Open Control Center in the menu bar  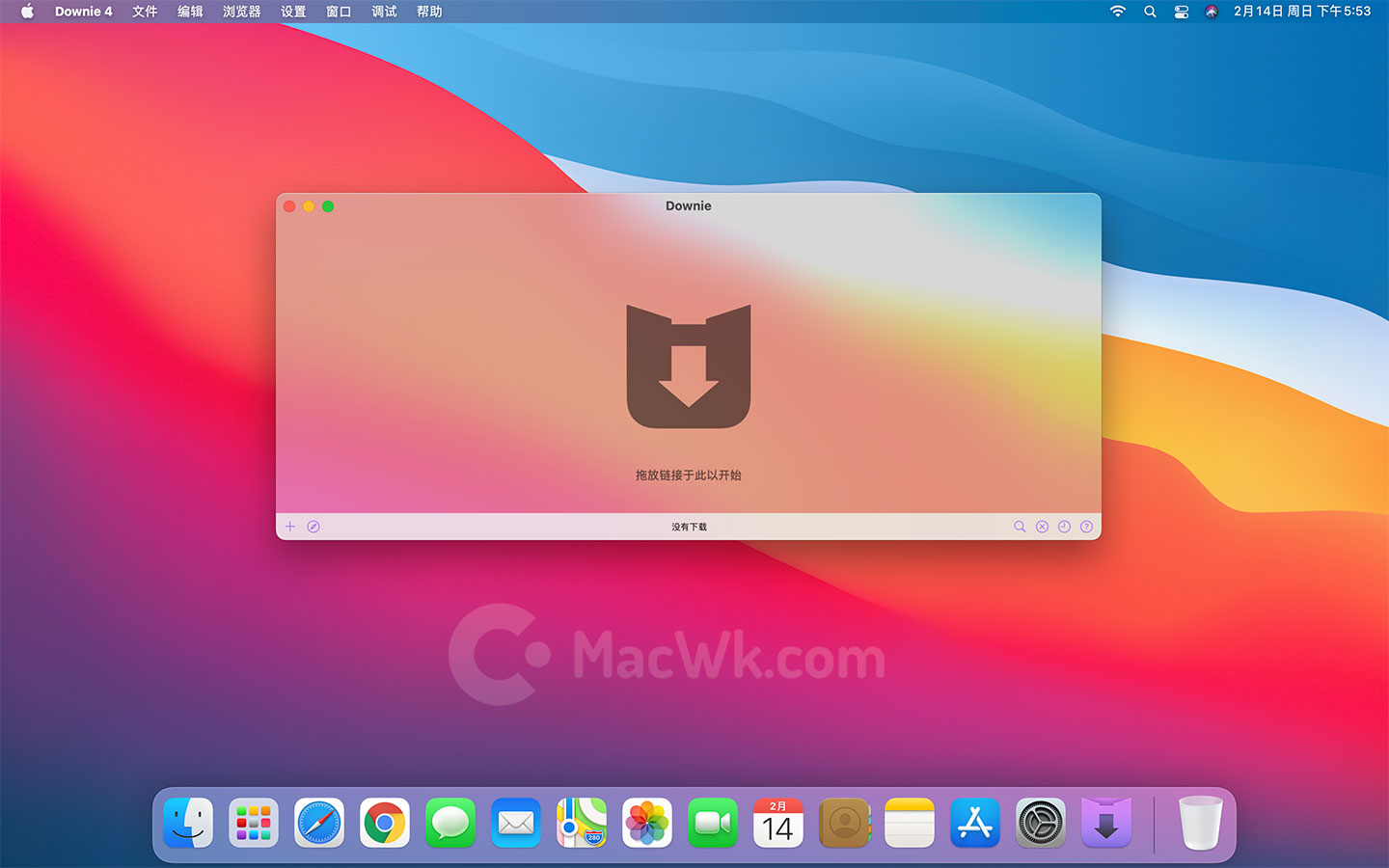pyautogui.click(x=1182, y=12)
